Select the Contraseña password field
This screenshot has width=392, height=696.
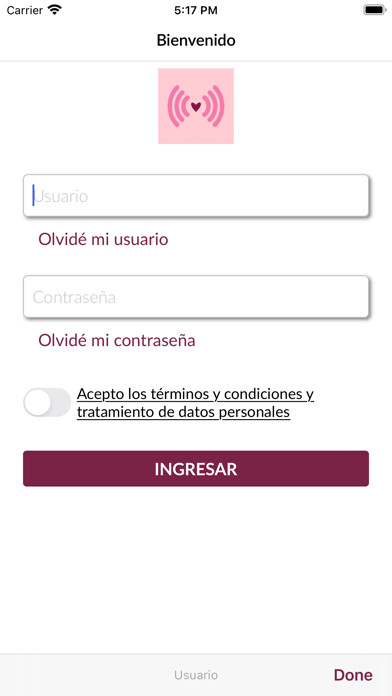coord(196,297)
